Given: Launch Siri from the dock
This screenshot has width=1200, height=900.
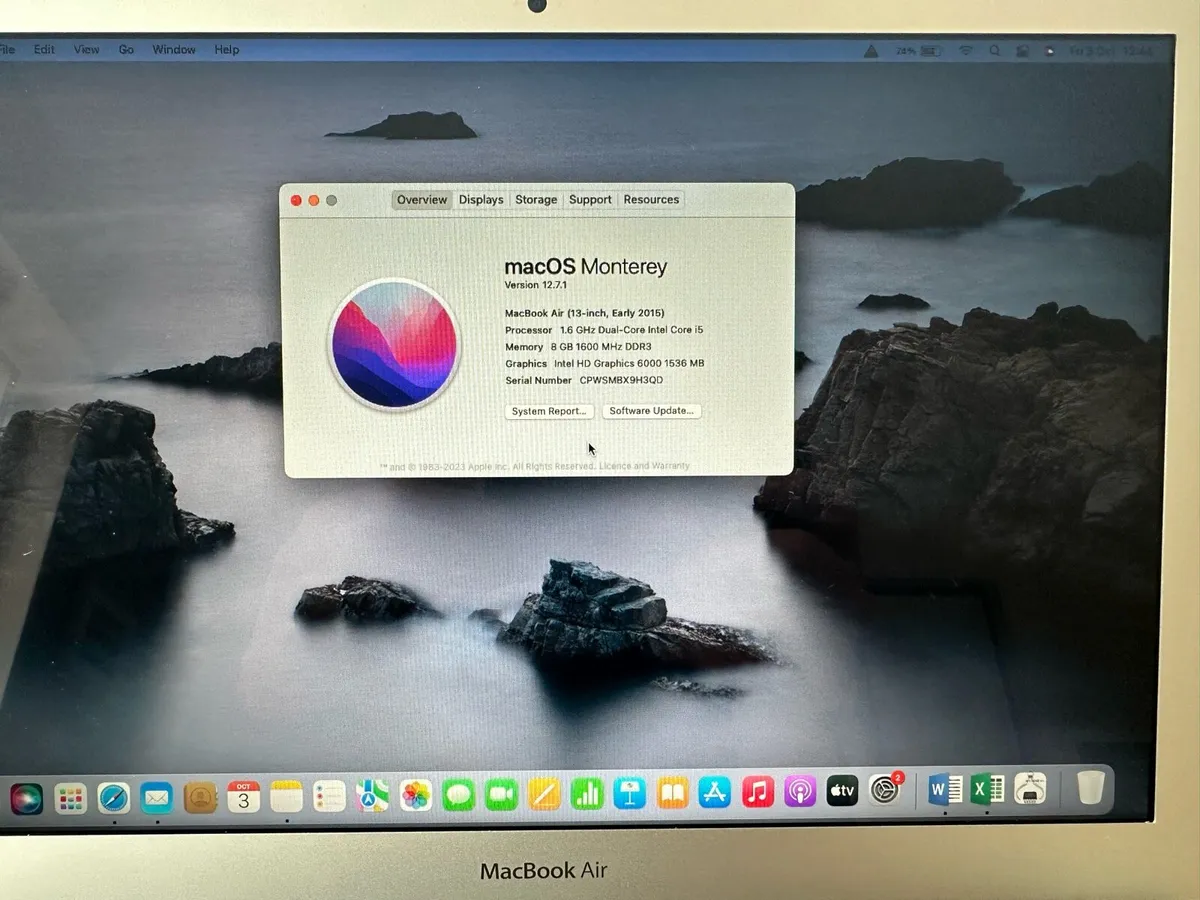Looking at the screenshot, I should coord(27,799).
